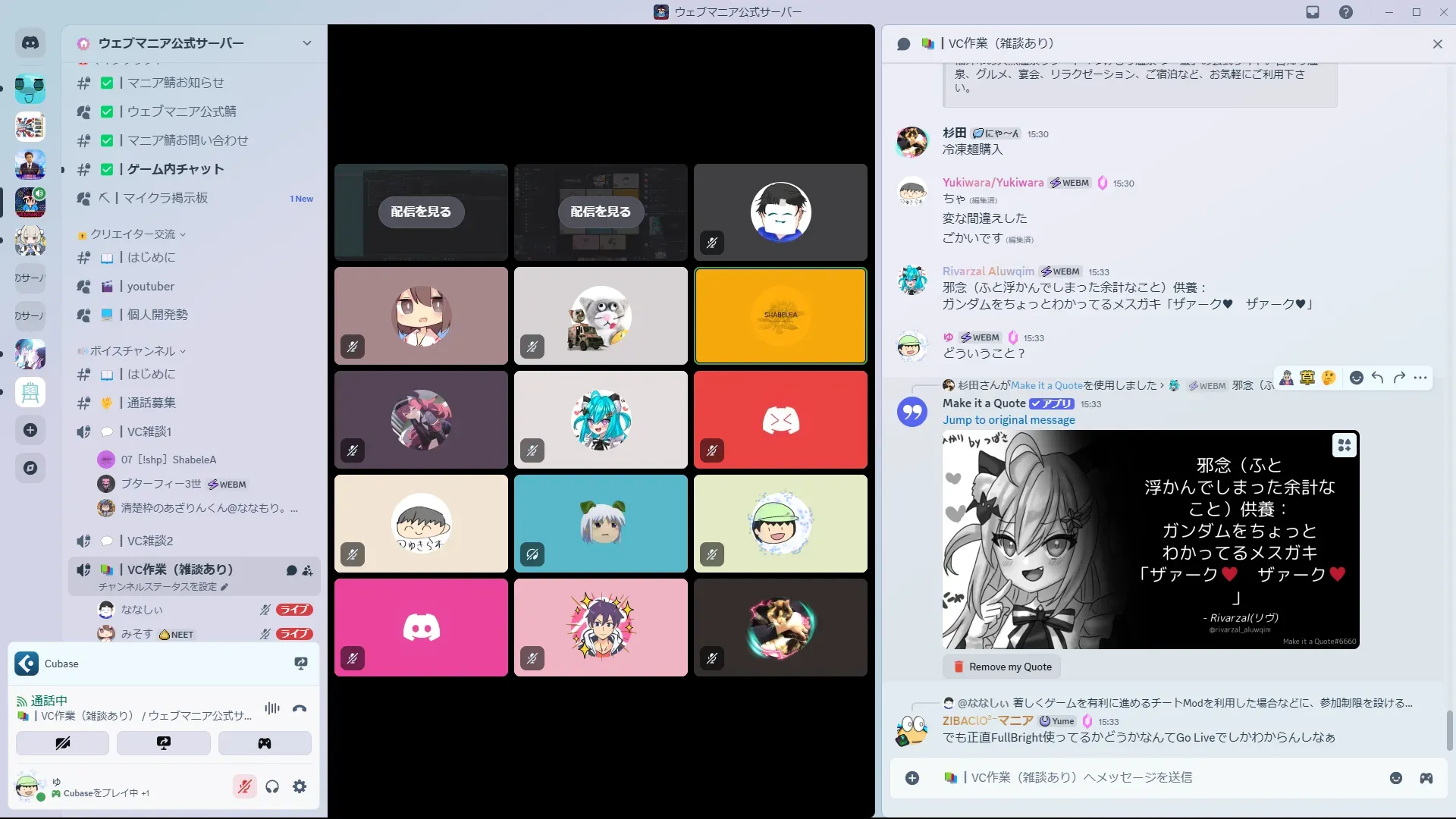
Task: Add a server with plus icon
Action: click(x=30, y=430)
